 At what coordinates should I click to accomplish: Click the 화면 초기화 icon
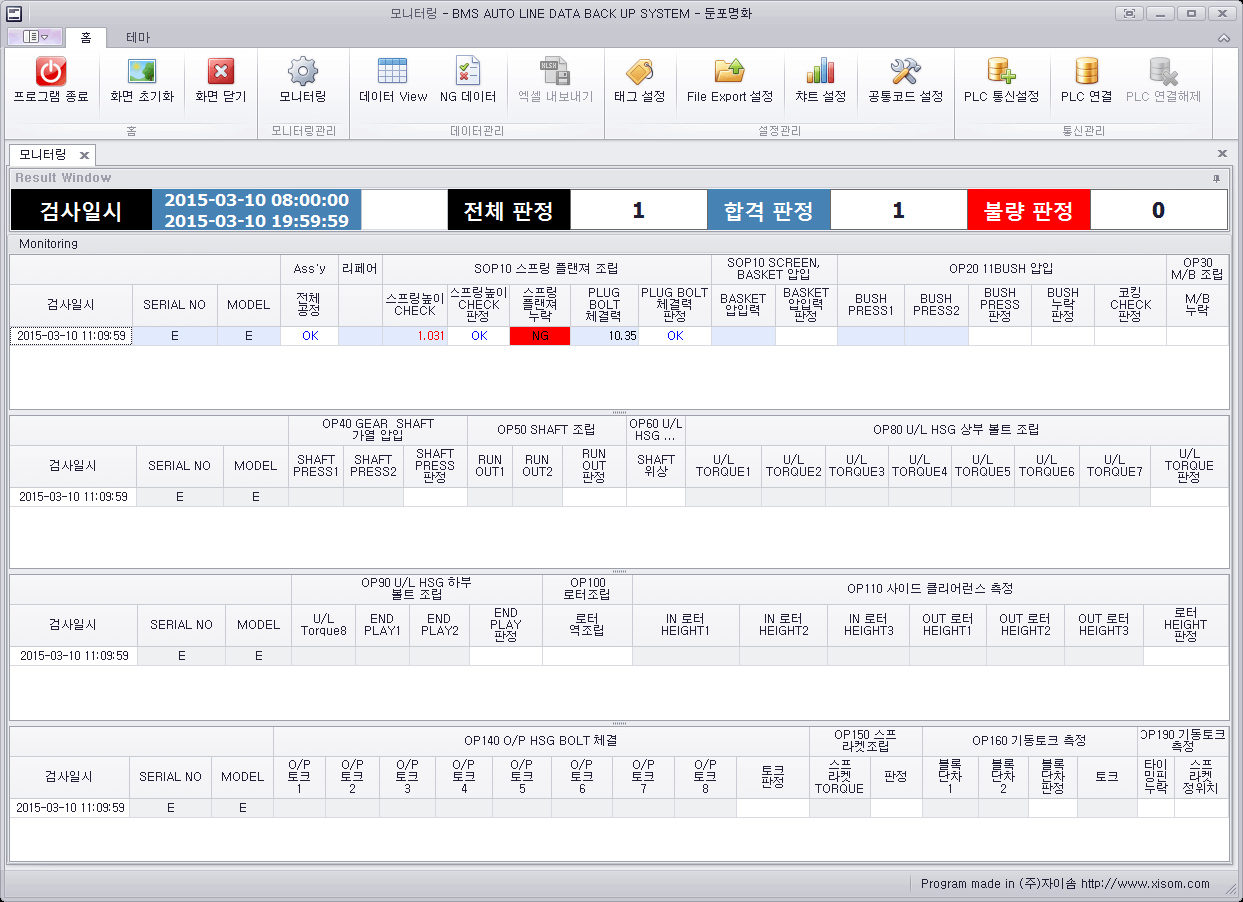coord(142,72)
